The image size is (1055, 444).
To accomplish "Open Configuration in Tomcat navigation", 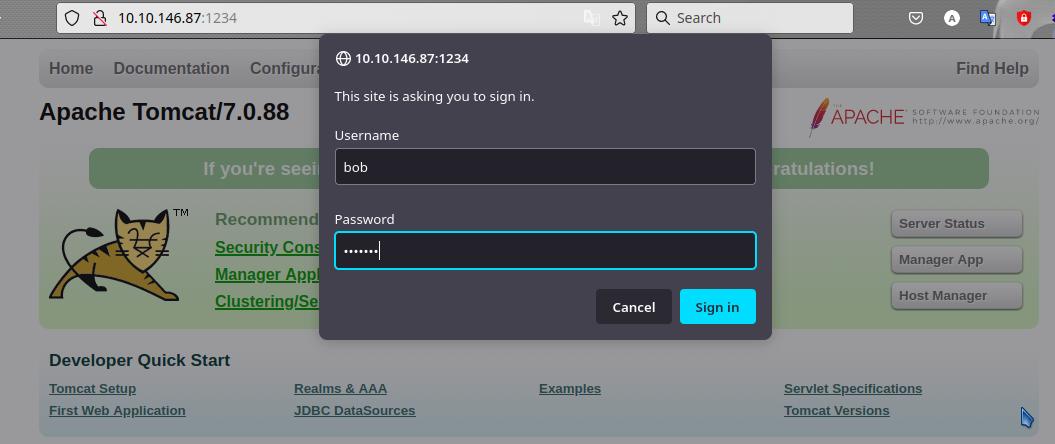I will pyautogui.click(x=285, y=69).
